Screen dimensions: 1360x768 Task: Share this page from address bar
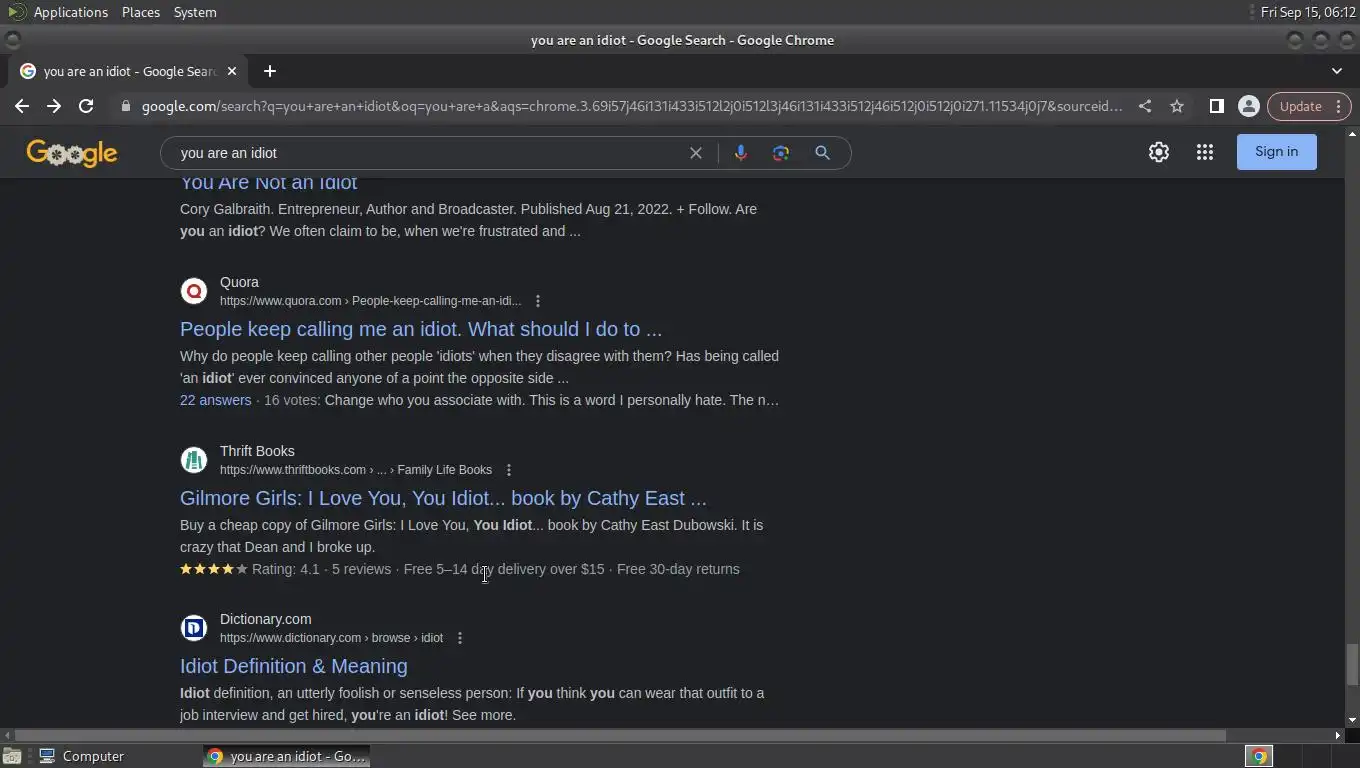(x=1145, y=106)
